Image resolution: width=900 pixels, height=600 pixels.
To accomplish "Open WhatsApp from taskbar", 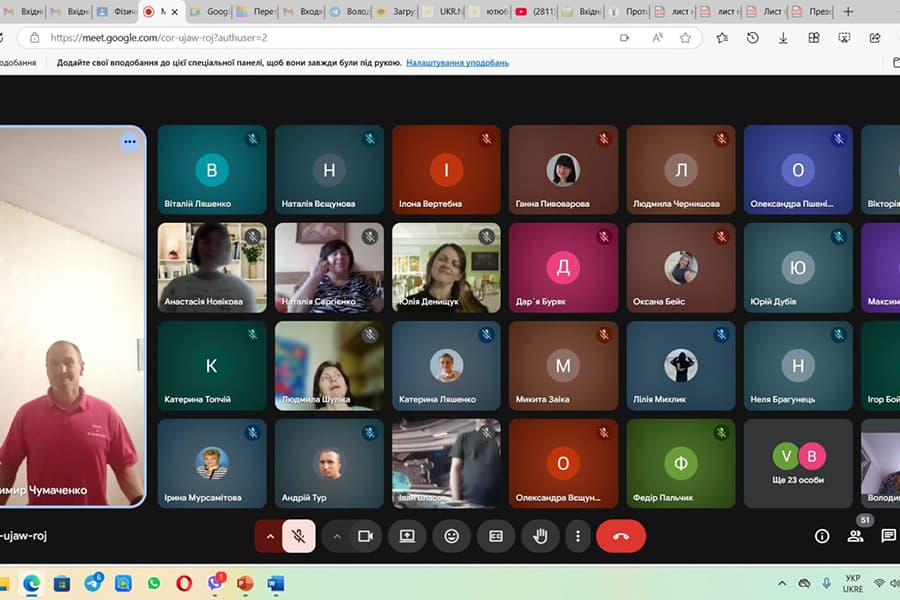I will click(154, 584).
